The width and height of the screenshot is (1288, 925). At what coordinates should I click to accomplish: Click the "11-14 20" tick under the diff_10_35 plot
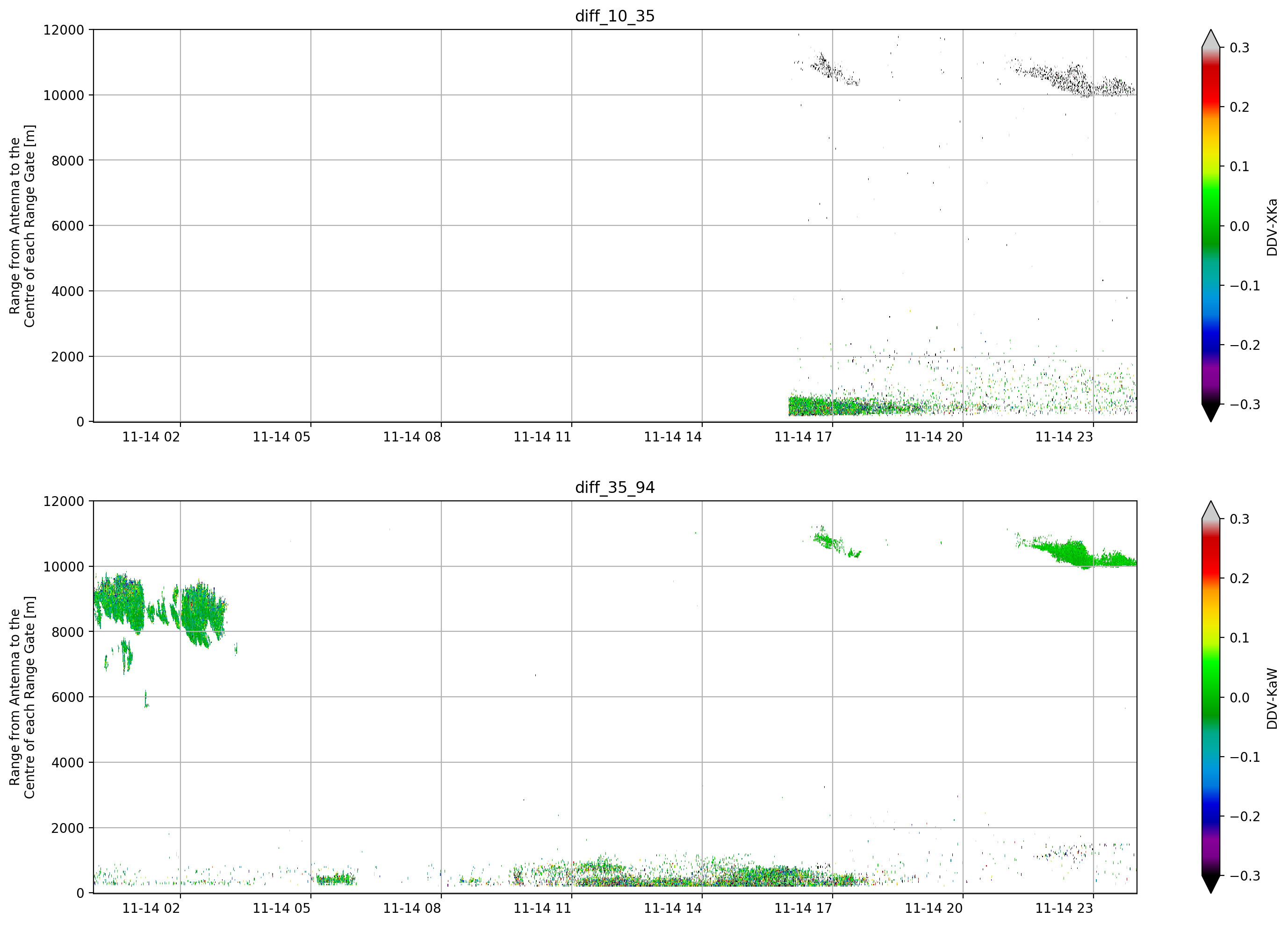point(934,437)
